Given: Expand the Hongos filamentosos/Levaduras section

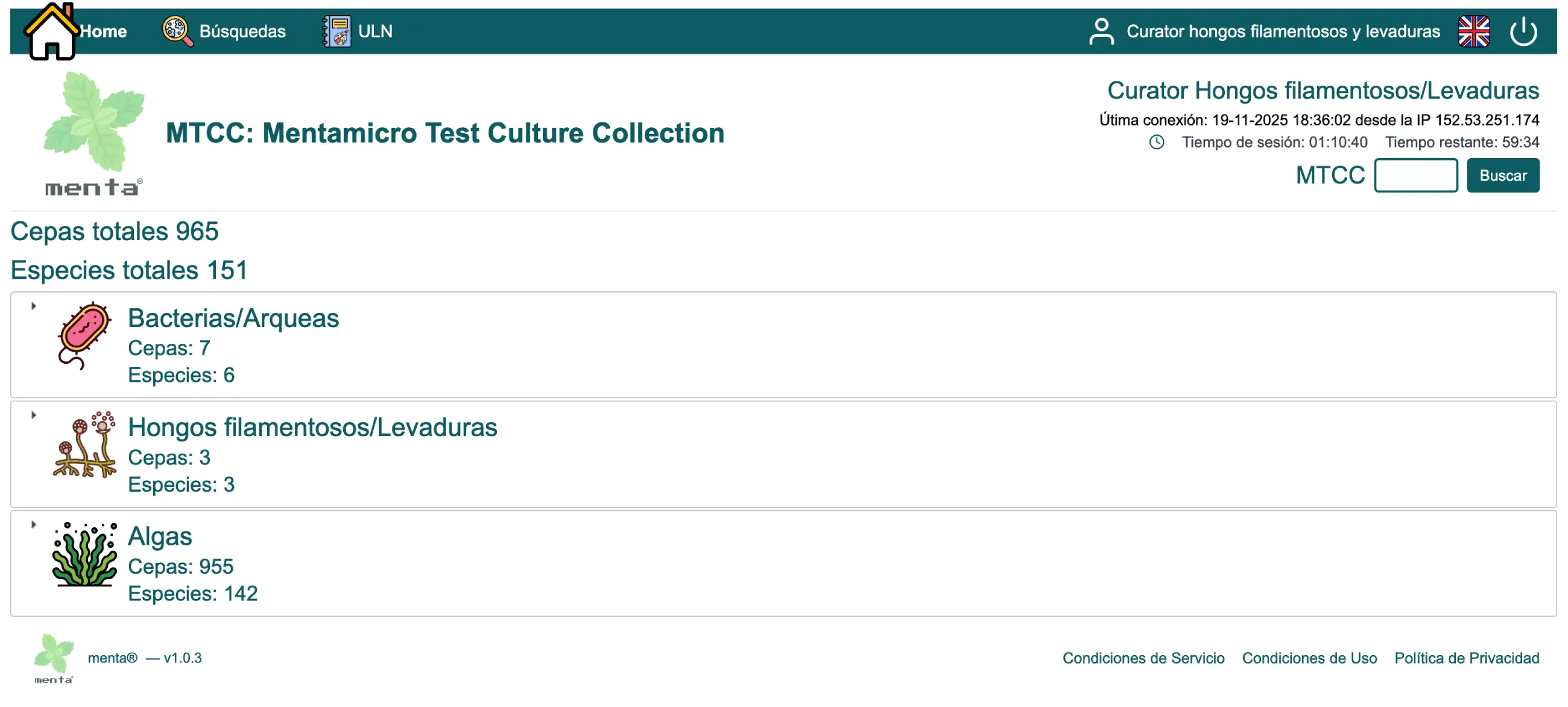Looking at the screenshot, I should pos(34,415).
